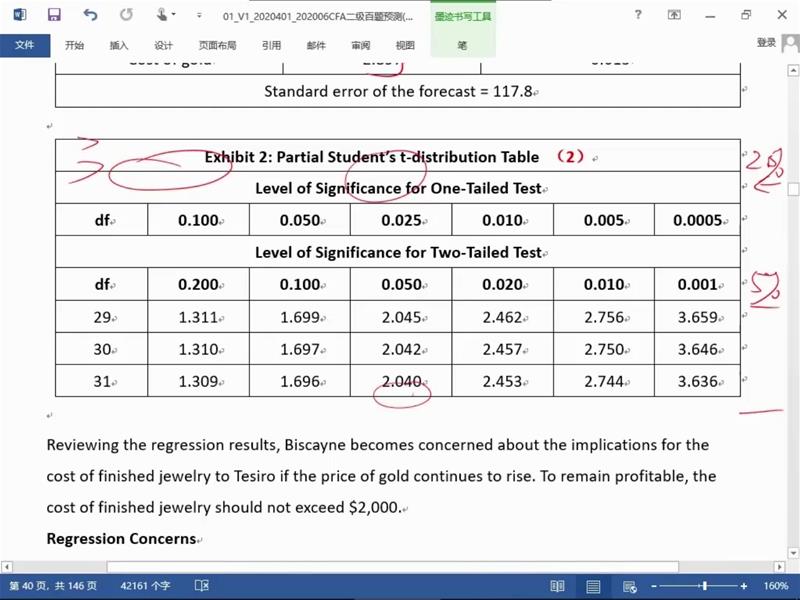This screenshot has width=800, height=600.
Task: Click the df row labeled 30
Action: tap(102, 349)
